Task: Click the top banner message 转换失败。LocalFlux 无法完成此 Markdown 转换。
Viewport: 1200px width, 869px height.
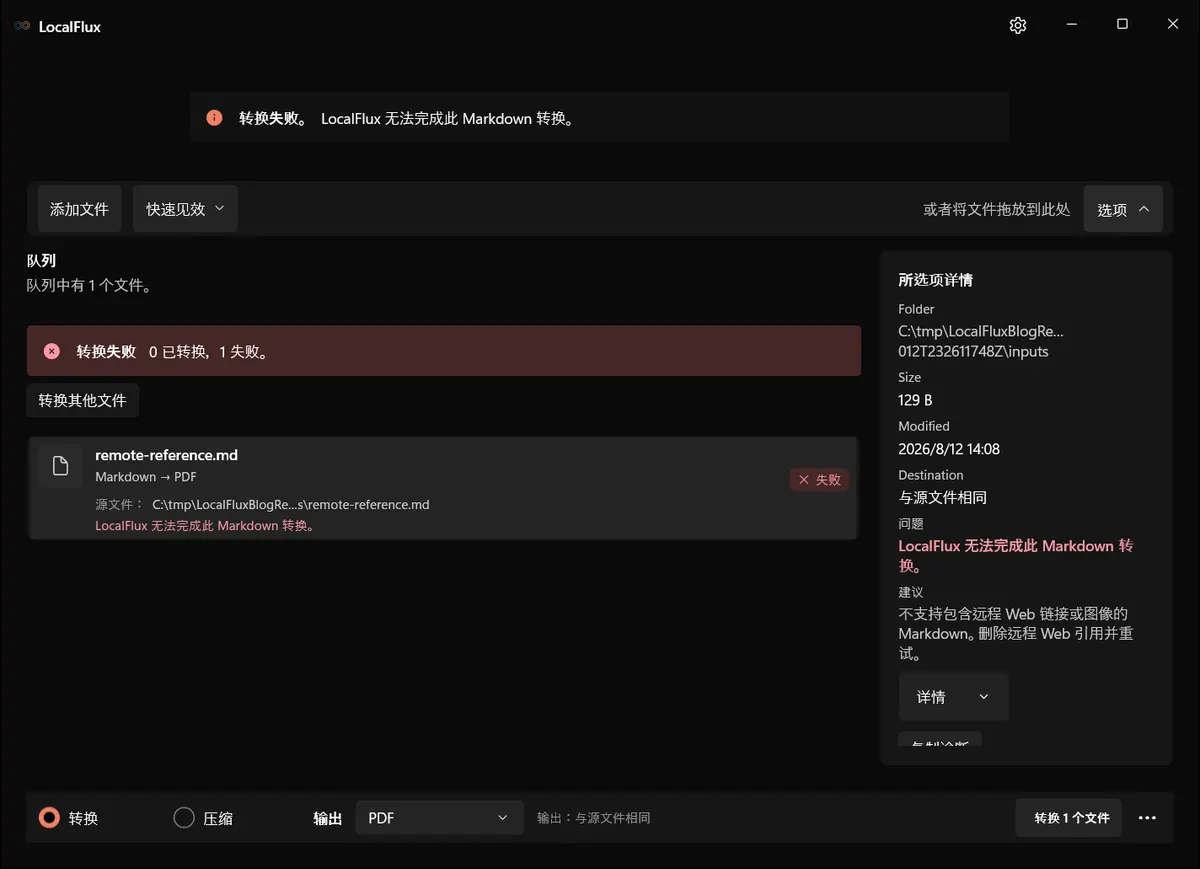Action: click(405, 118)
